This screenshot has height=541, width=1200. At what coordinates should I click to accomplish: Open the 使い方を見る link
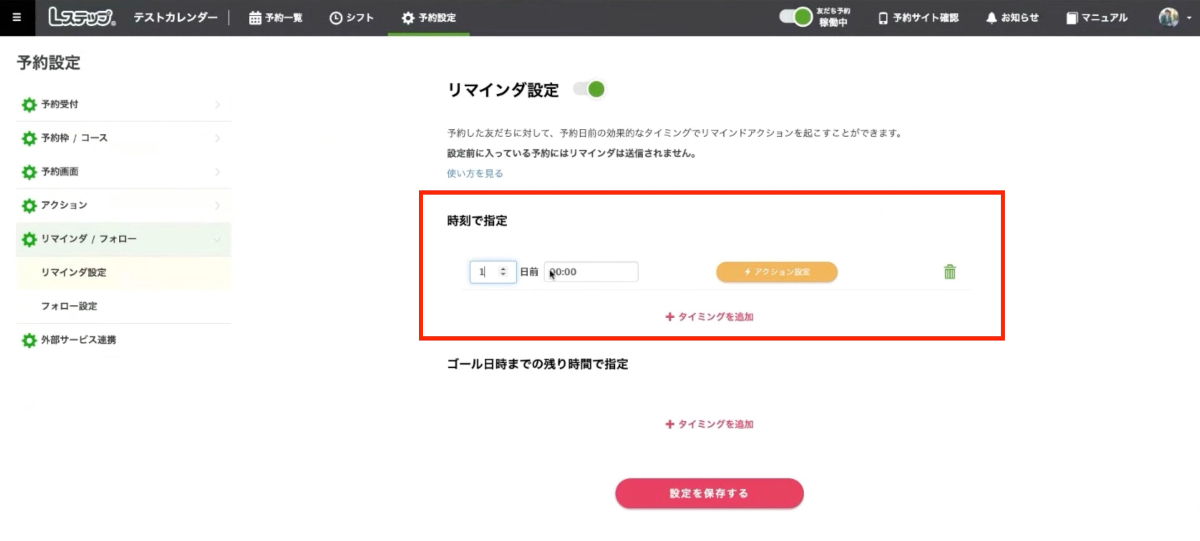point(475,173)
